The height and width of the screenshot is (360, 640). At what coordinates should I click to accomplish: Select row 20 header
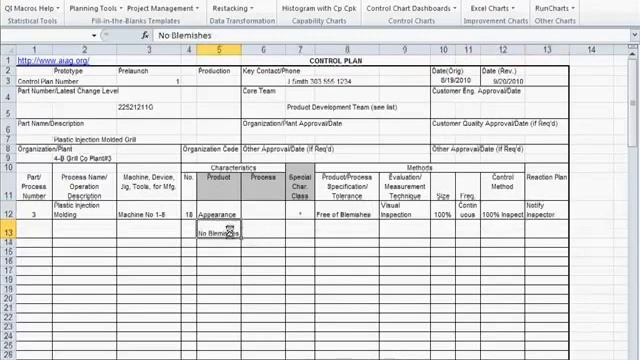(8, 298)
